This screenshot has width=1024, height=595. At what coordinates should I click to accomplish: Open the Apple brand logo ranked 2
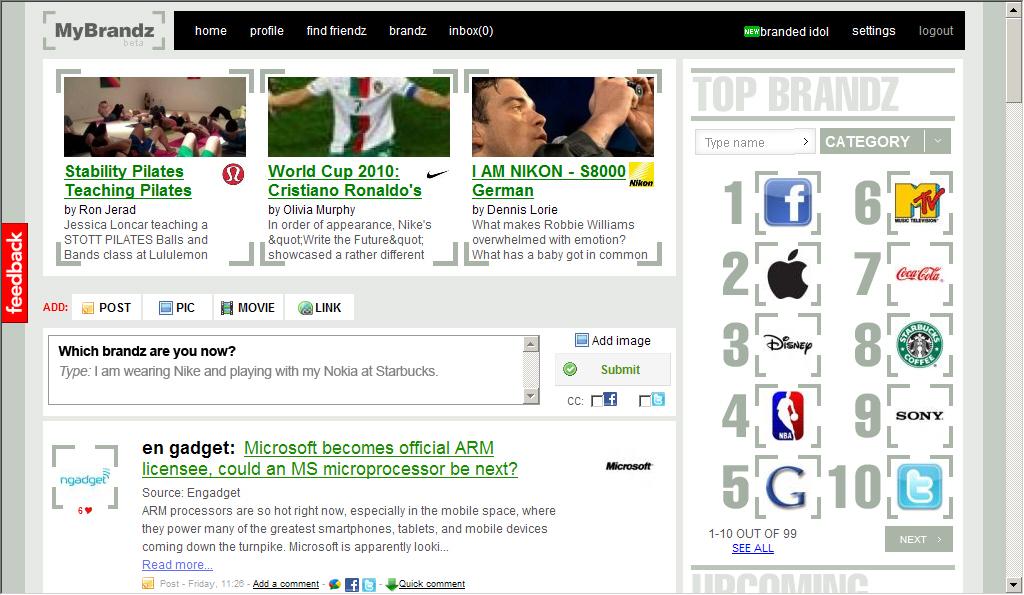coord(788,274)
